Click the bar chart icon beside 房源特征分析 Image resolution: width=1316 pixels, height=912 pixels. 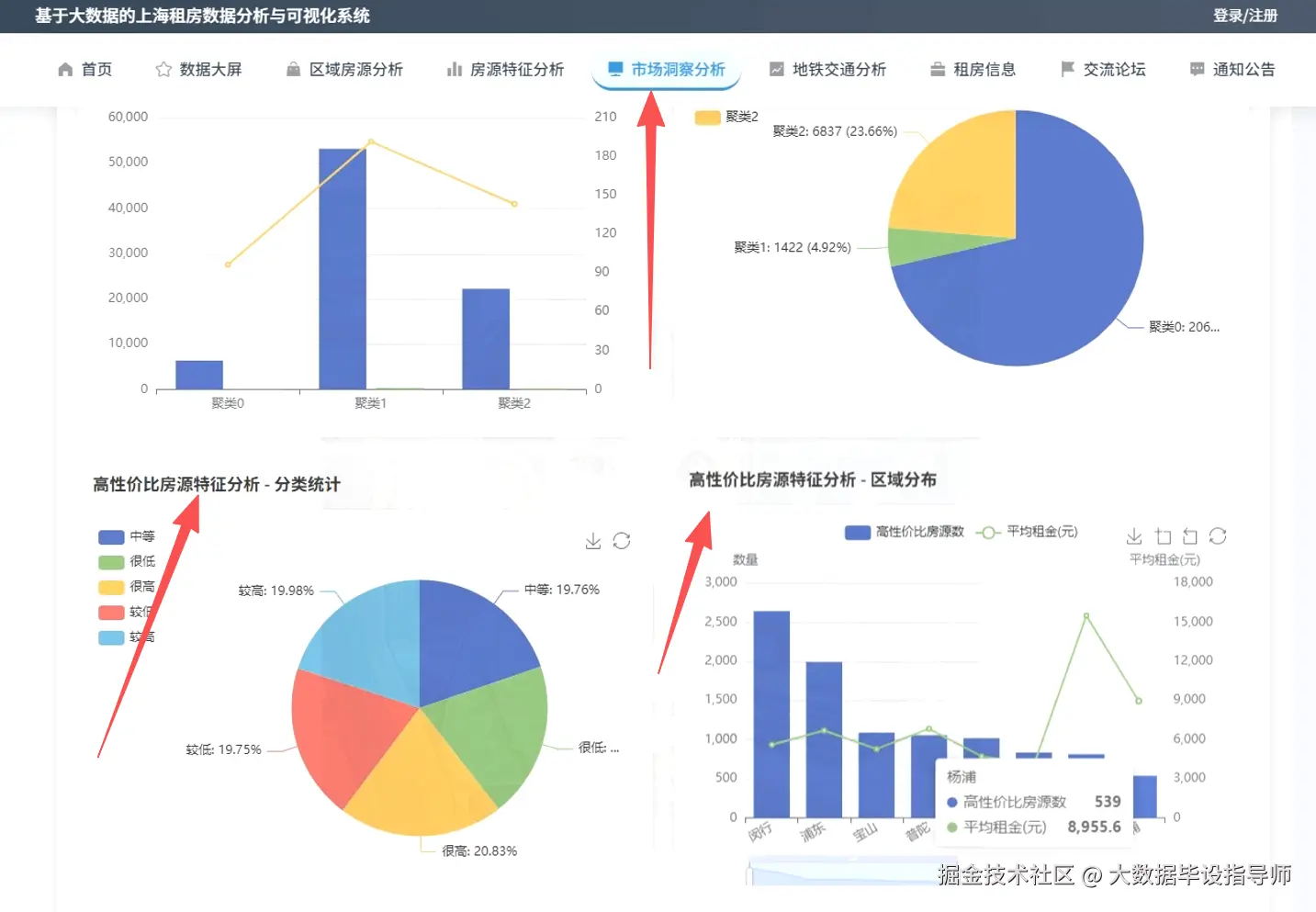[x=455, y=69]
